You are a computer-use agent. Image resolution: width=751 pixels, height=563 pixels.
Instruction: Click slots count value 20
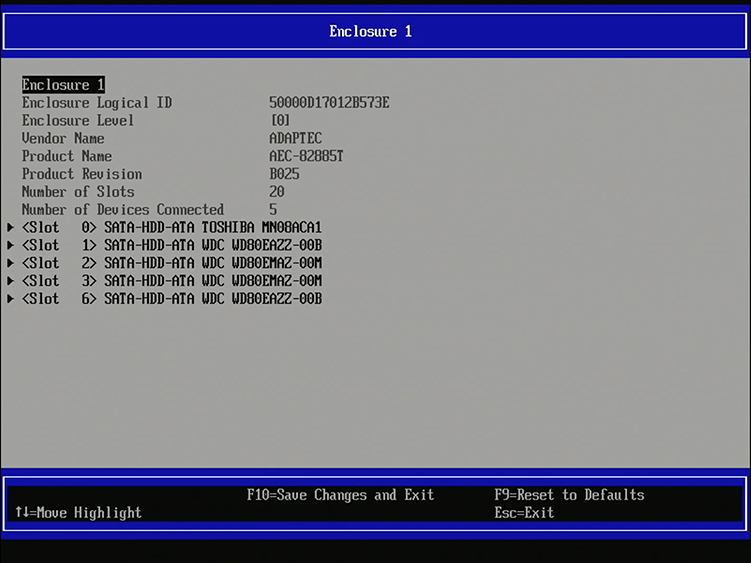pyautogui.click(x=277, y=192)
